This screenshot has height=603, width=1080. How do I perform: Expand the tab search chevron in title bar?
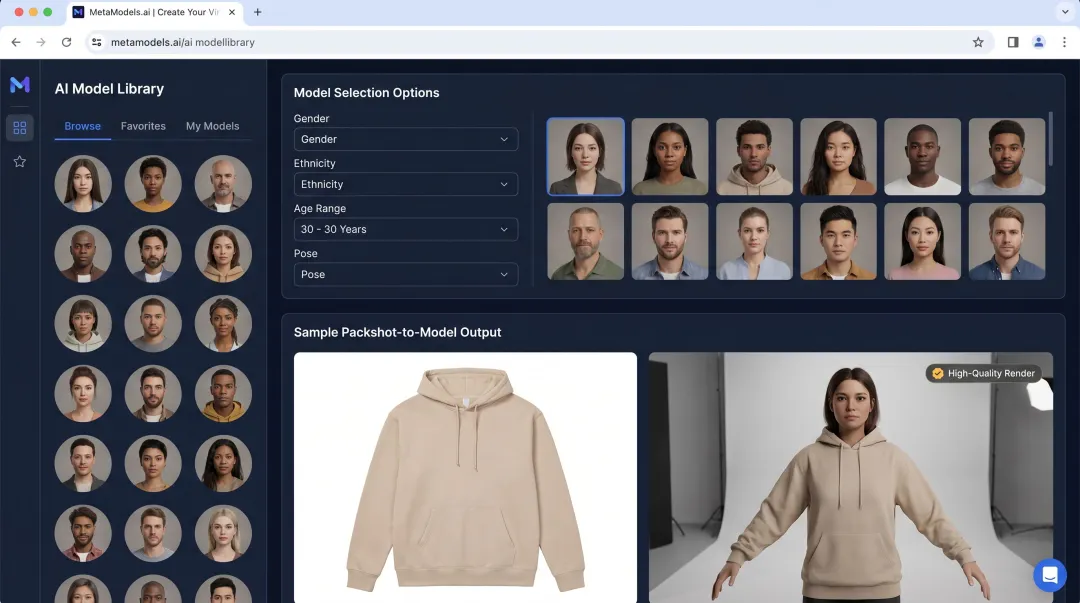[x=1065, y=12]
